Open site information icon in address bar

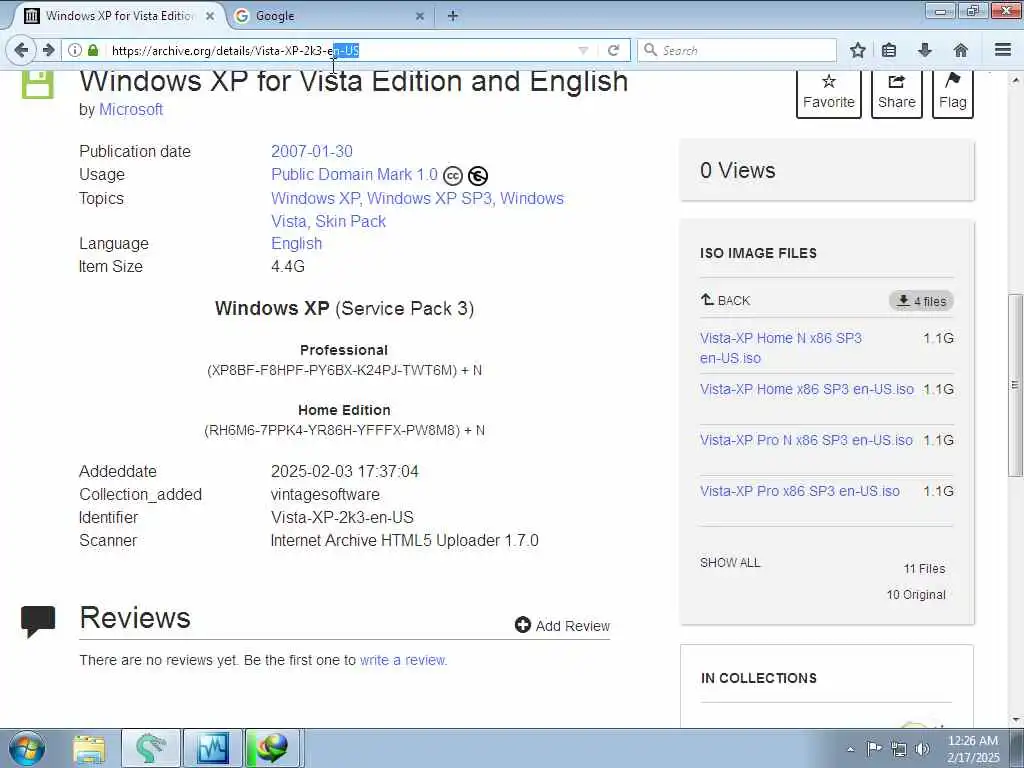75,50
